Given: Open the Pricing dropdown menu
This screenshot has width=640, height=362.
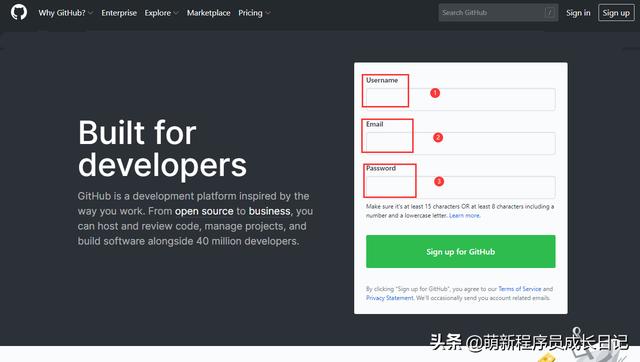Looking at the screenshot, I should pyautogui.click(x=254, y=13).
